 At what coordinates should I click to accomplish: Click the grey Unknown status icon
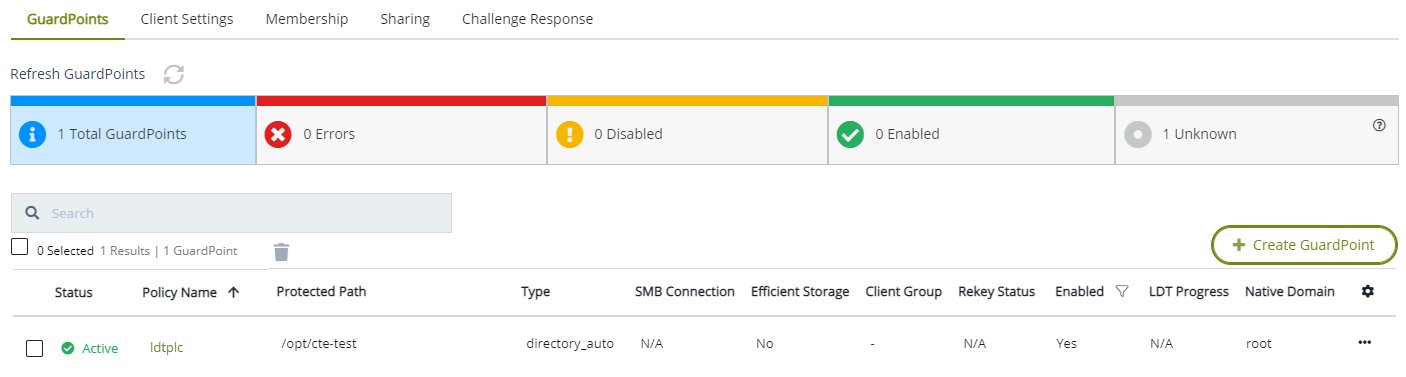click(1138, 134)
